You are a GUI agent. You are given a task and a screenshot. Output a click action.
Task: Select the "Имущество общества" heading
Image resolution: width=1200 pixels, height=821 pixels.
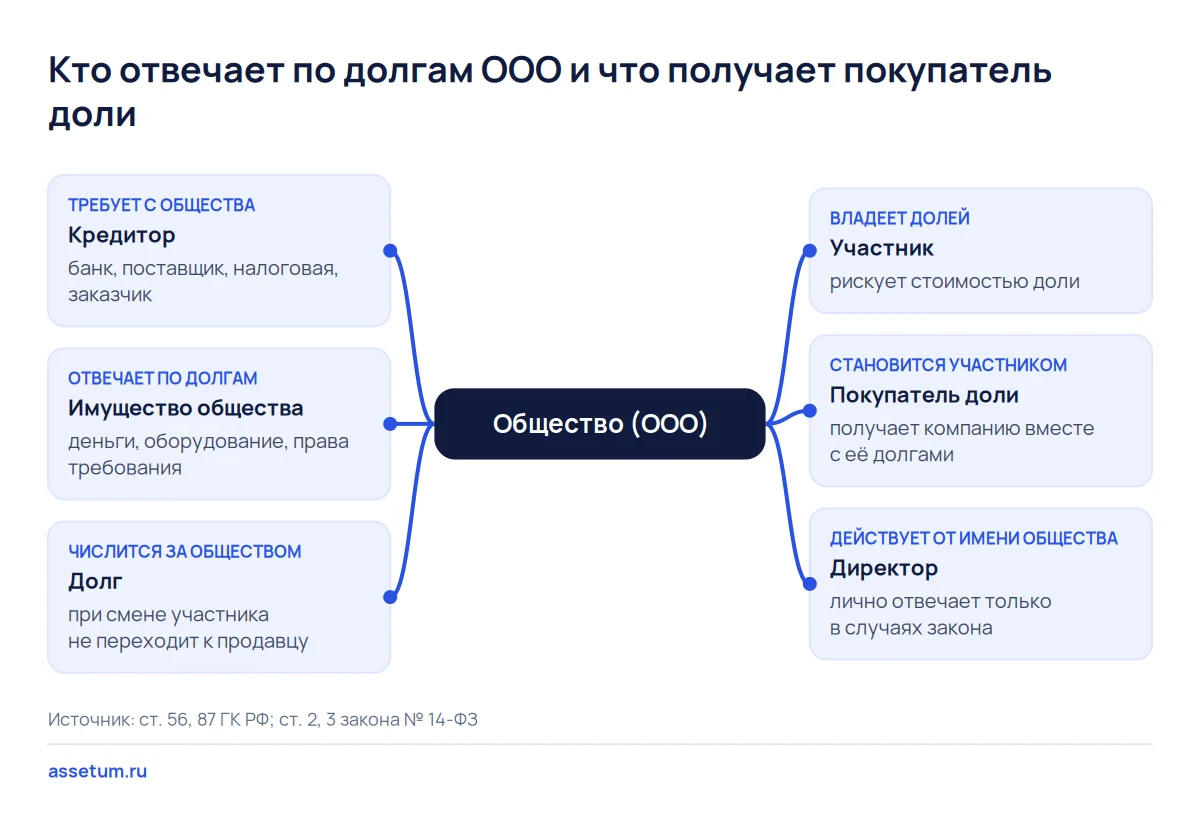(x=185, y=409)
